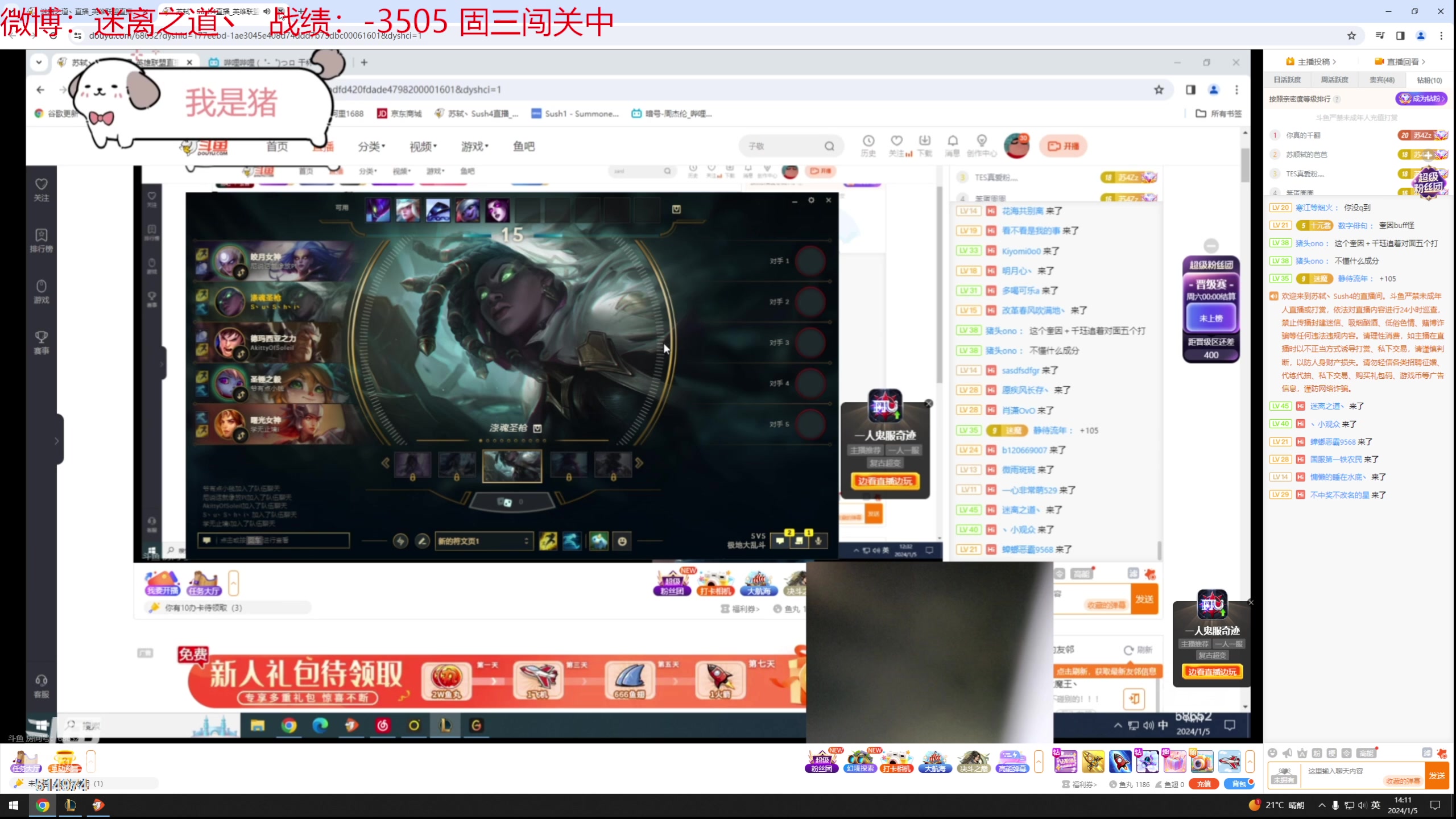Screen dimensions: 1456x819
Task: Open the 大航海 ship icon
Action: tap(936, 761)
